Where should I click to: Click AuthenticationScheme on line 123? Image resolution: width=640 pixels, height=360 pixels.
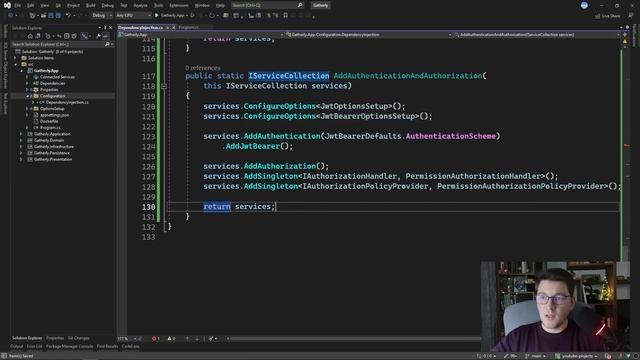[451, 136]
